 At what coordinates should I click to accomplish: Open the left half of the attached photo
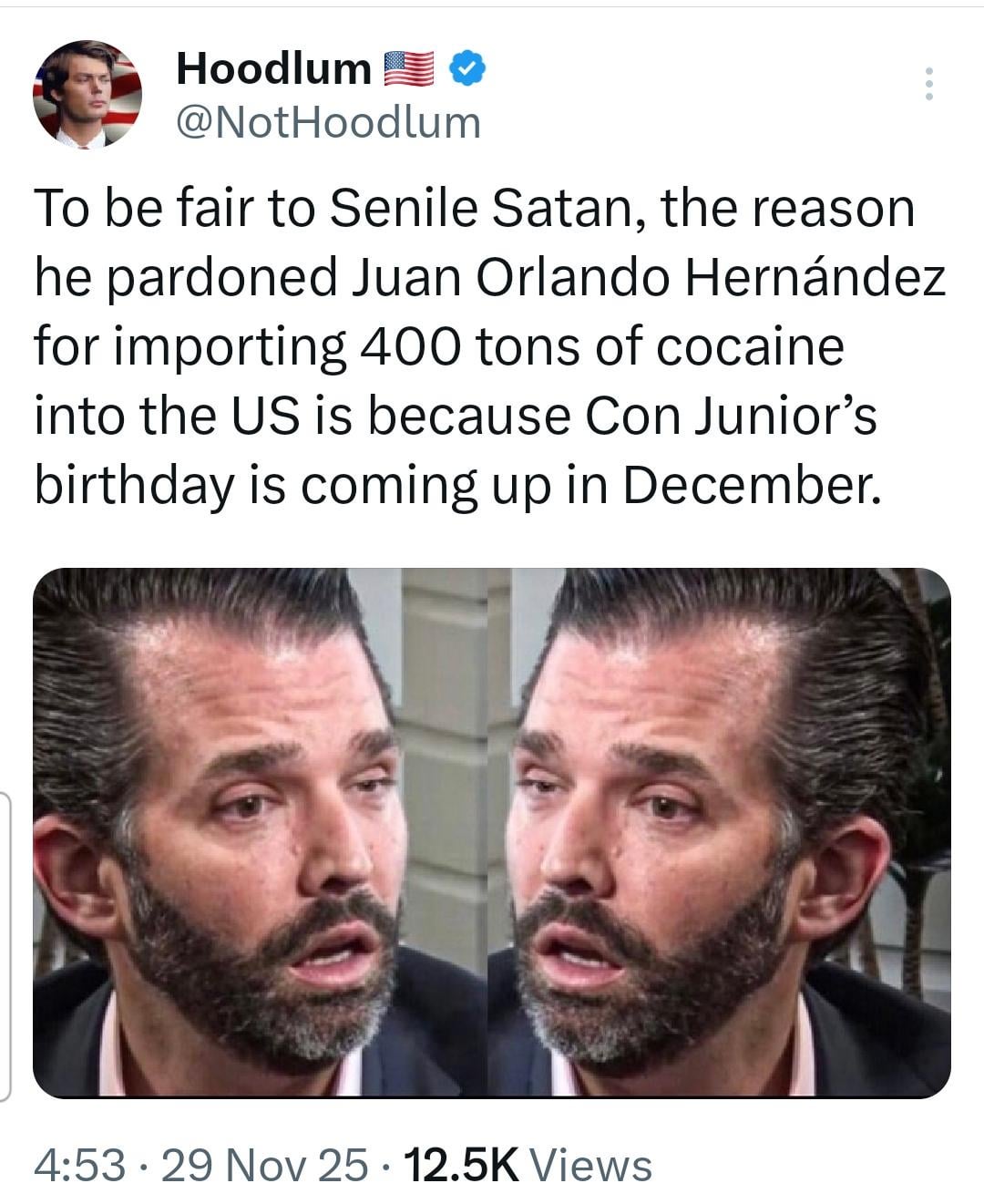(x=260, y=831)
